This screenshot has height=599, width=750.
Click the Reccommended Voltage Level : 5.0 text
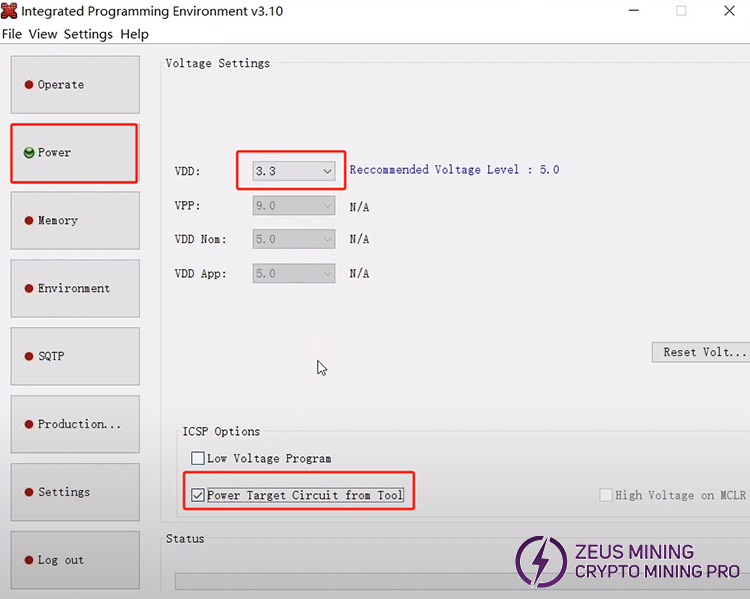click(454, 170)
